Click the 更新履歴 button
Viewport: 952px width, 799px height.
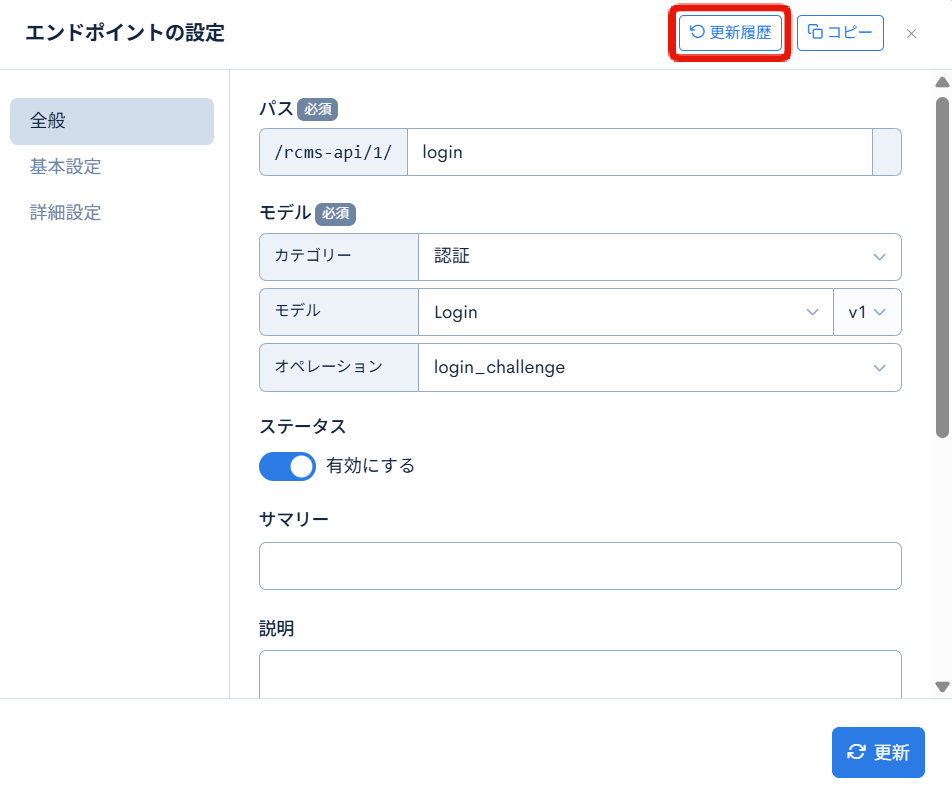729,33
